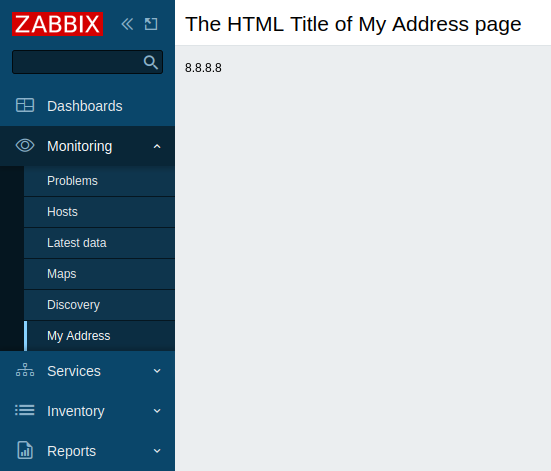Image resolution: width=551 pixels, height=471 pixels.
Task: Select the My Address menu item
Action: [x=99, y=336]
